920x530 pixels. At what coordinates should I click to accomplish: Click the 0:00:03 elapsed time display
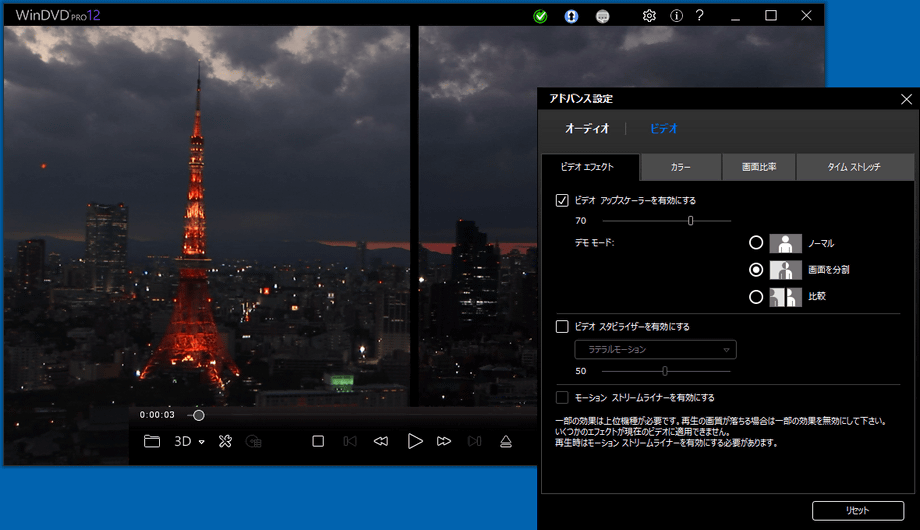(x=157, y=415)
